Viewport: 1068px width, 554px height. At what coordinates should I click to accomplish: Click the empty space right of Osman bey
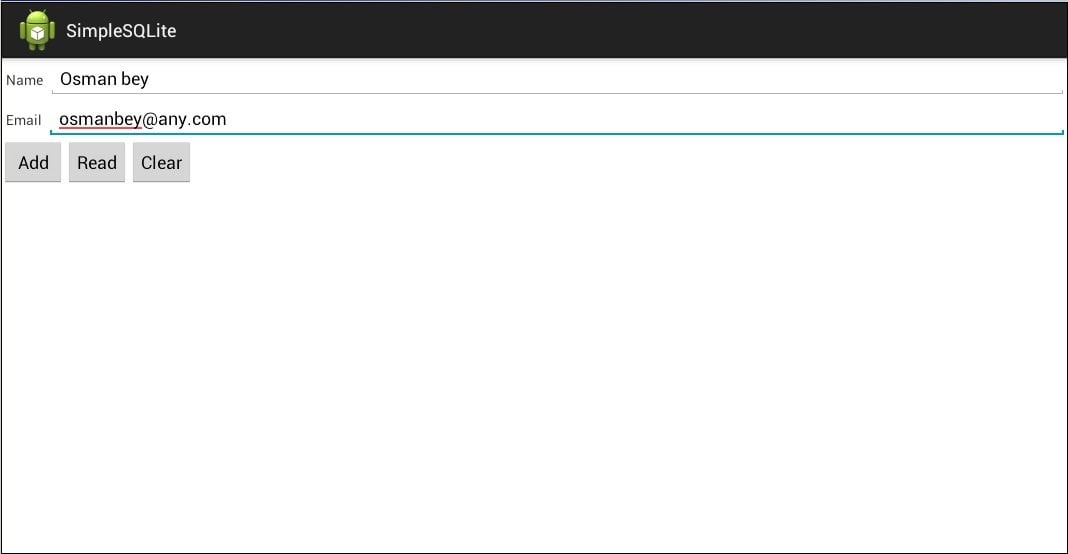click(606, 79)
